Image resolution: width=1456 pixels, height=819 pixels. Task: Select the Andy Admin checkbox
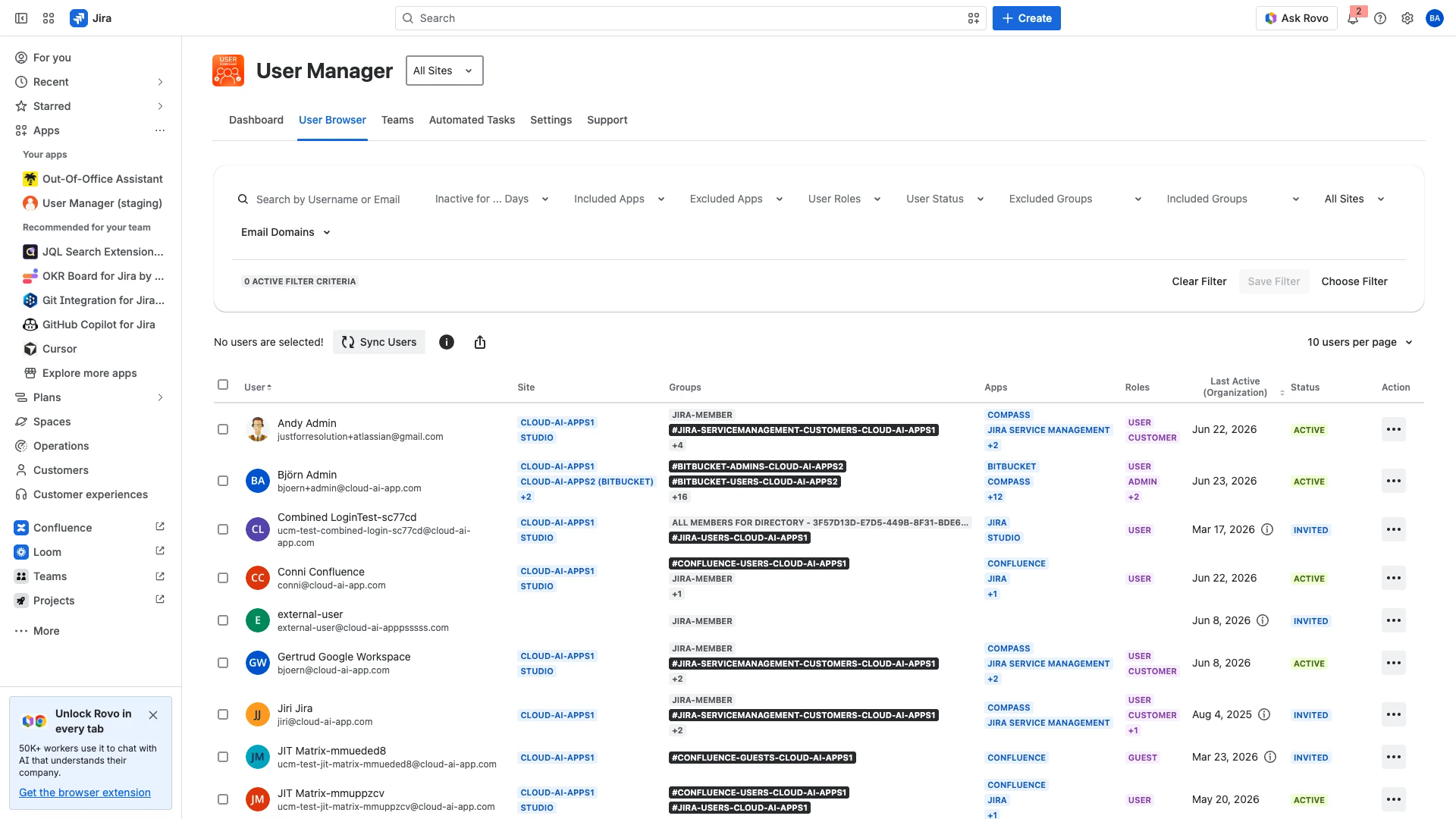[x=223, y=429]
